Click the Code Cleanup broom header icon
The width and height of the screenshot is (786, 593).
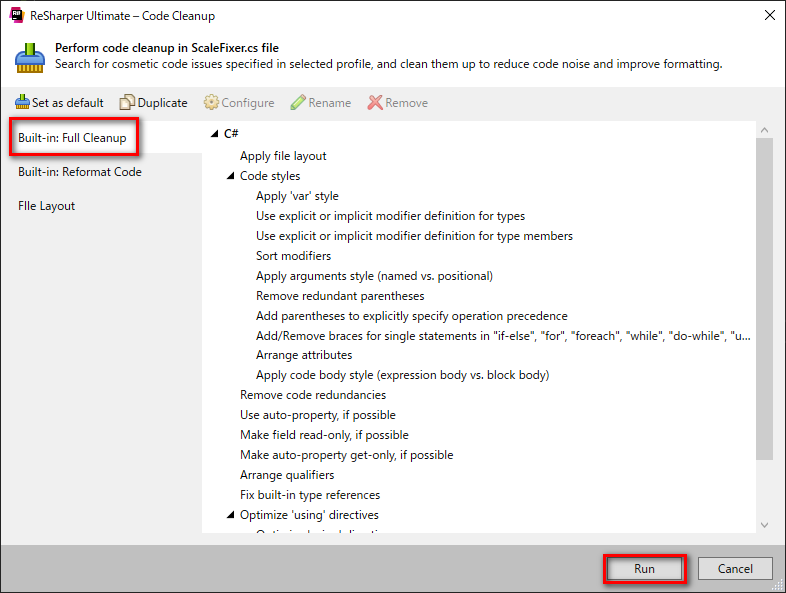click(x=30, y=58)
